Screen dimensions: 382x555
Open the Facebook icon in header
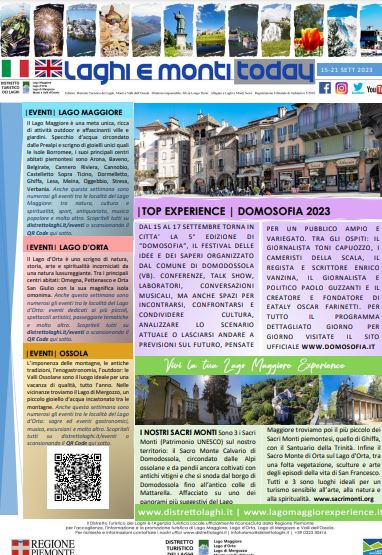pyautogui.click(x=325, y=88)
